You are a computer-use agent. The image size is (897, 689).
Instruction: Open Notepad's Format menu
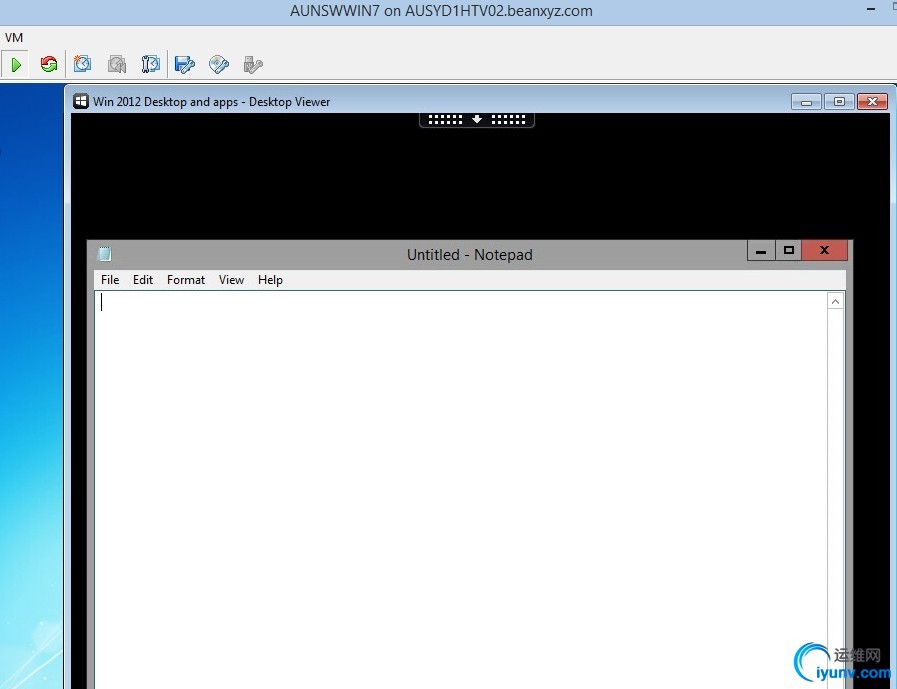point(186,280)
